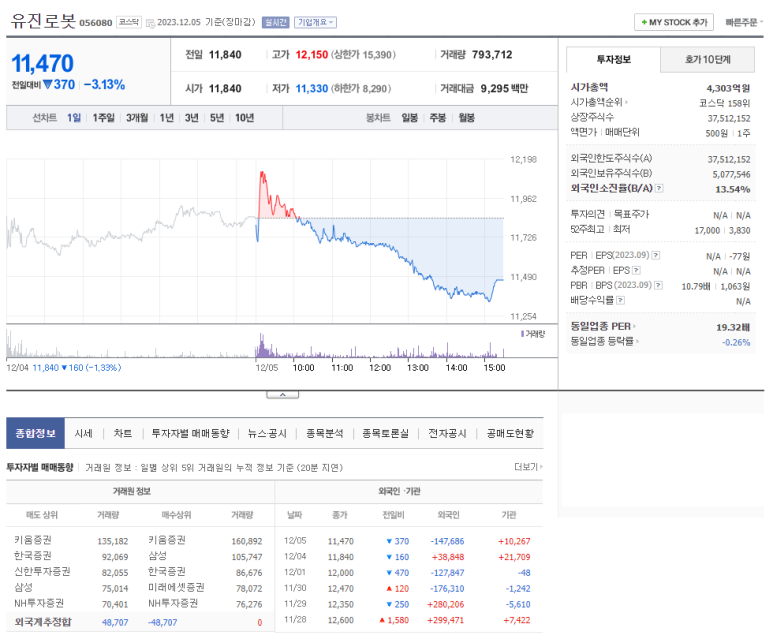This screenshot has height=639, width=773.
Task: Select the 전자공시 tab
Action: [447, 433]
